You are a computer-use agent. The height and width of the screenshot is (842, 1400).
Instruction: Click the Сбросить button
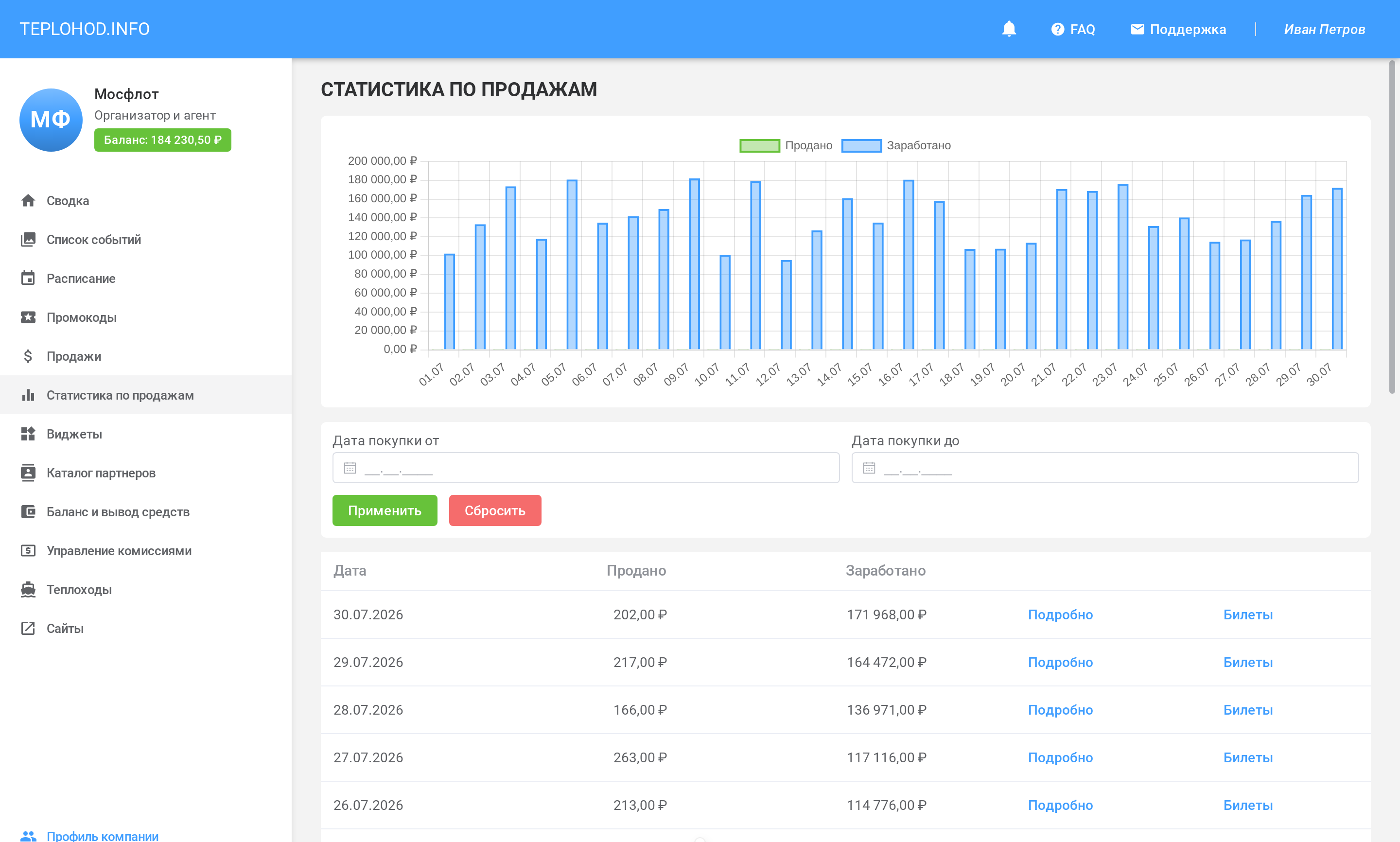click(495, 510)
